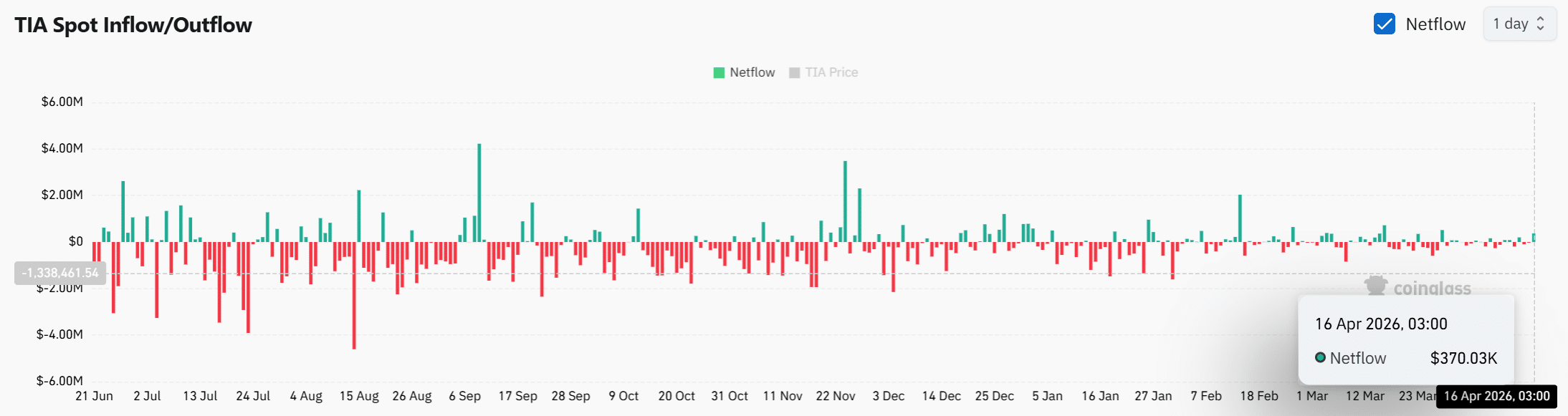The image size is (1568, 416).
Task: Click the 21 Jun x-axis label
Action: click(x=94, y=396)
